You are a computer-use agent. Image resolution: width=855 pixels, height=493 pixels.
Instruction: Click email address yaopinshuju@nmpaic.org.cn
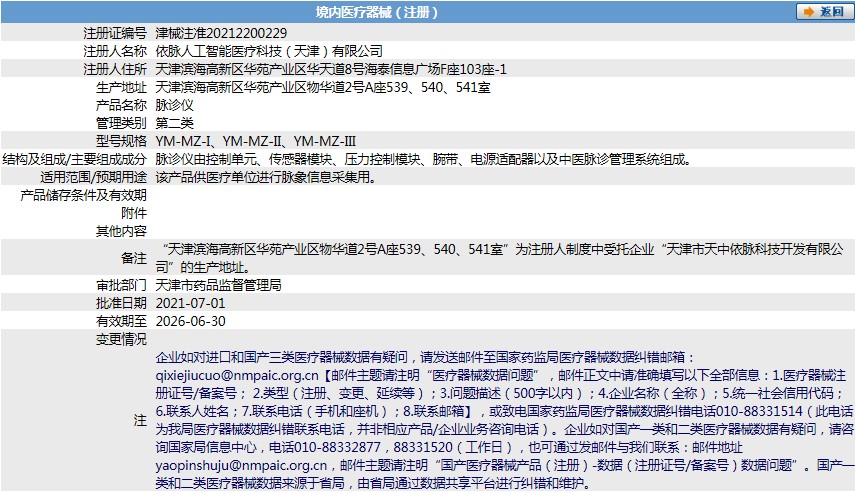(x=241, y=465)
